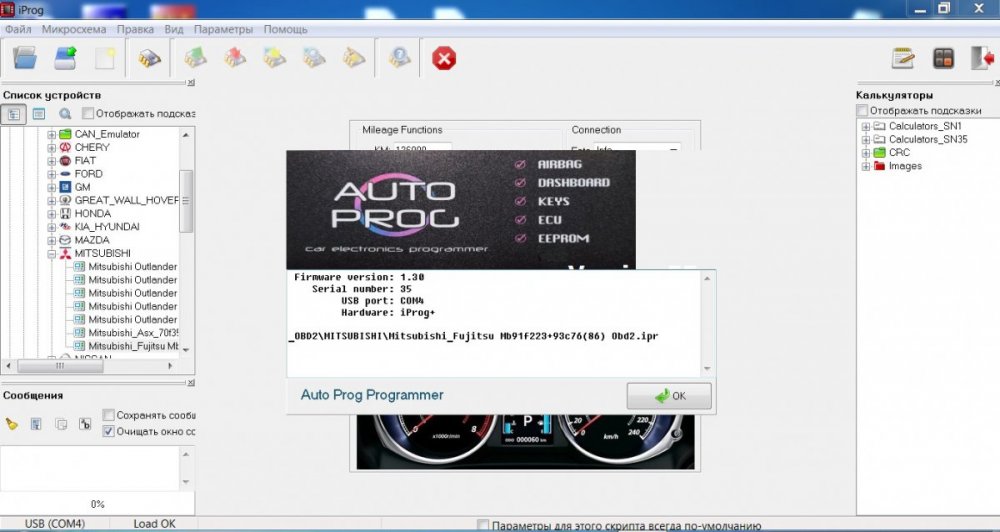This screenshot has height=532, width=1000.
Task: Click the open file folder toolbar icon
Action: [x=26, y=58]
